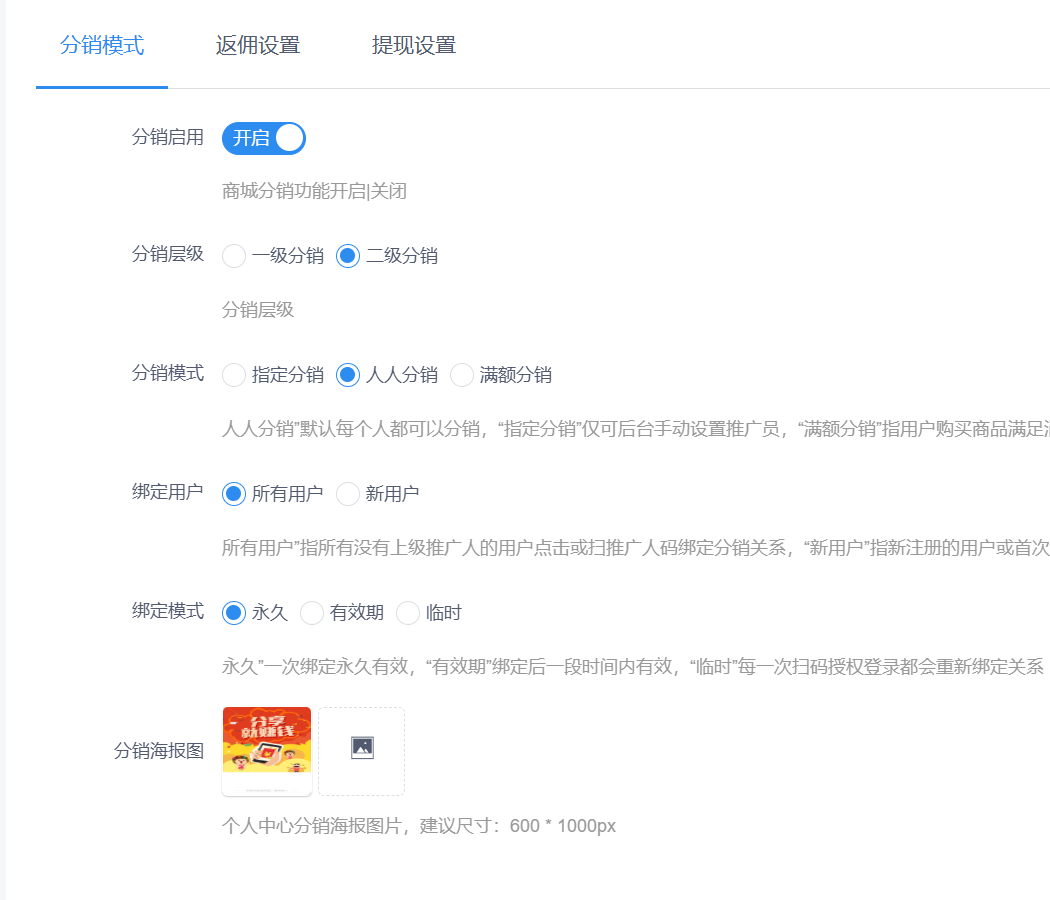Click the 分销海报图 field label
This screenshot has width=1050, height=900.
tap(159, 751)
